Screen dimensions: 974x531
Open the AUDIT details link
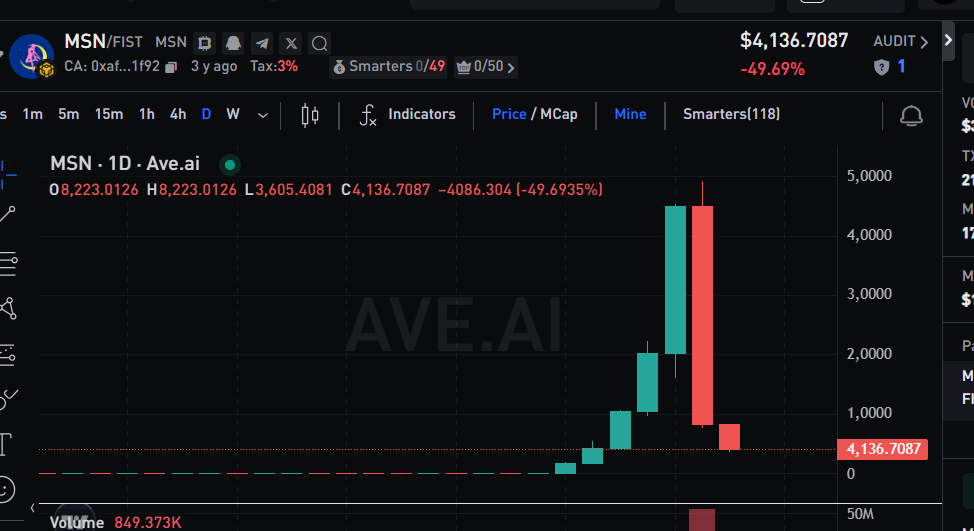(x=901, y=42)
